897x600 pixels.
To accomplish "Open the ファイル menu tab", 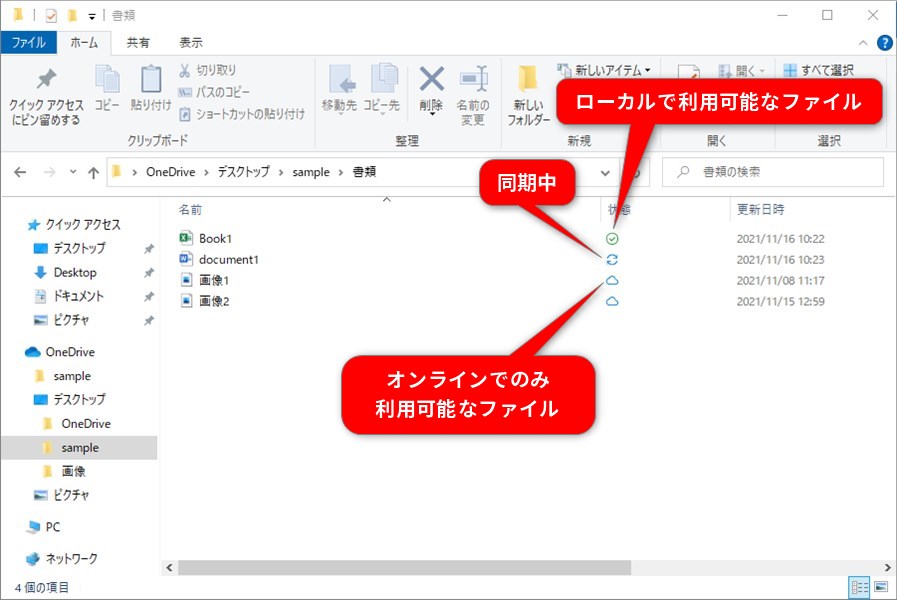I will 28,42.
